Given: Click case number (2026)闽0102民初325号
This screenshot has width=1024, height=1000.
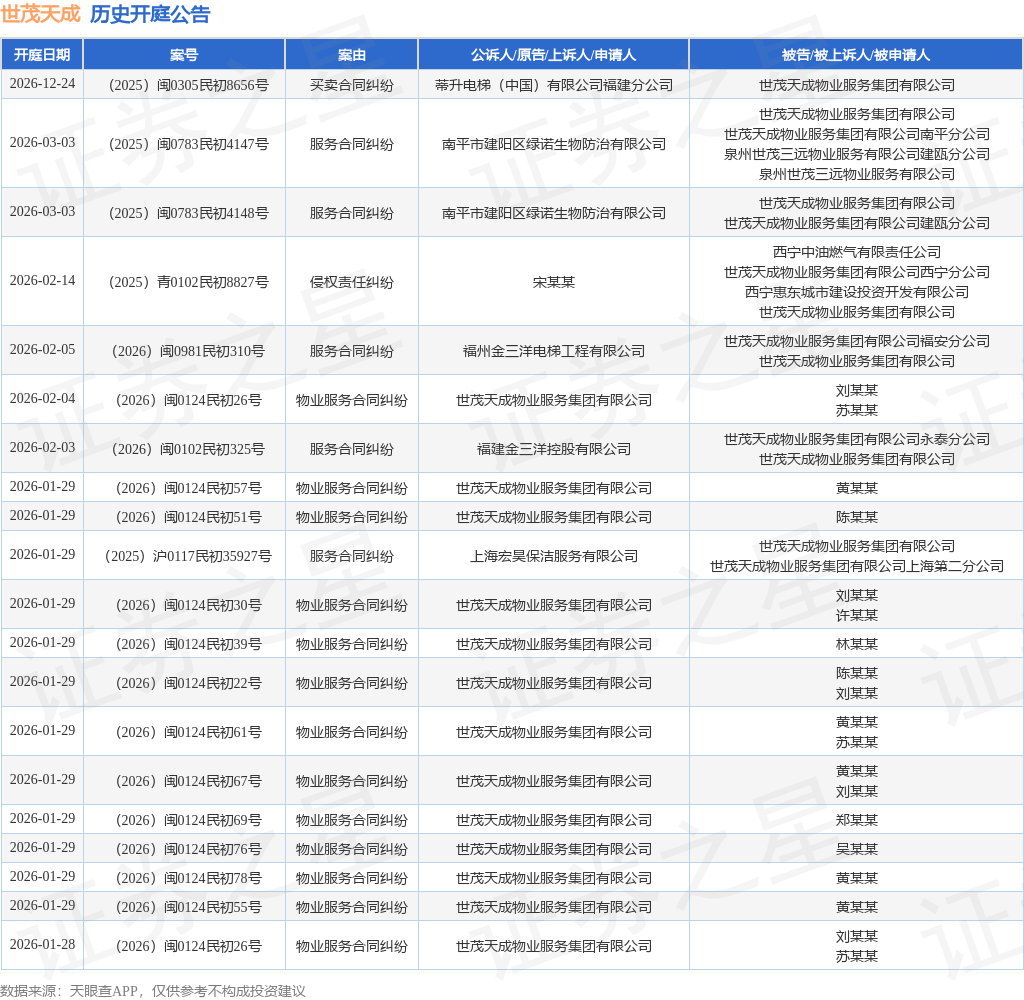Looking at the screenshot, I should click(188, 449).
